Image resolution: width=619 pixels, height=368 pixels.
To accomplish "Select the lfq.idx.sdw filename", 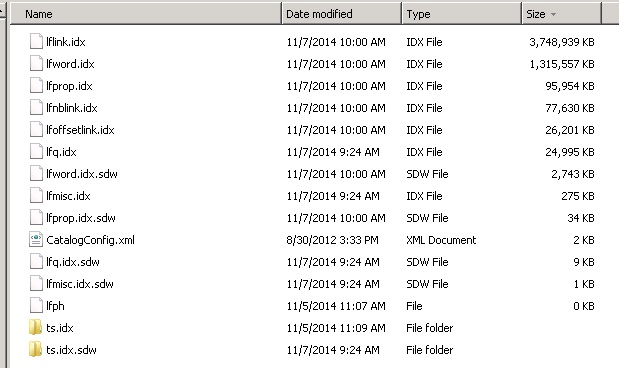I will coord(73,262).
